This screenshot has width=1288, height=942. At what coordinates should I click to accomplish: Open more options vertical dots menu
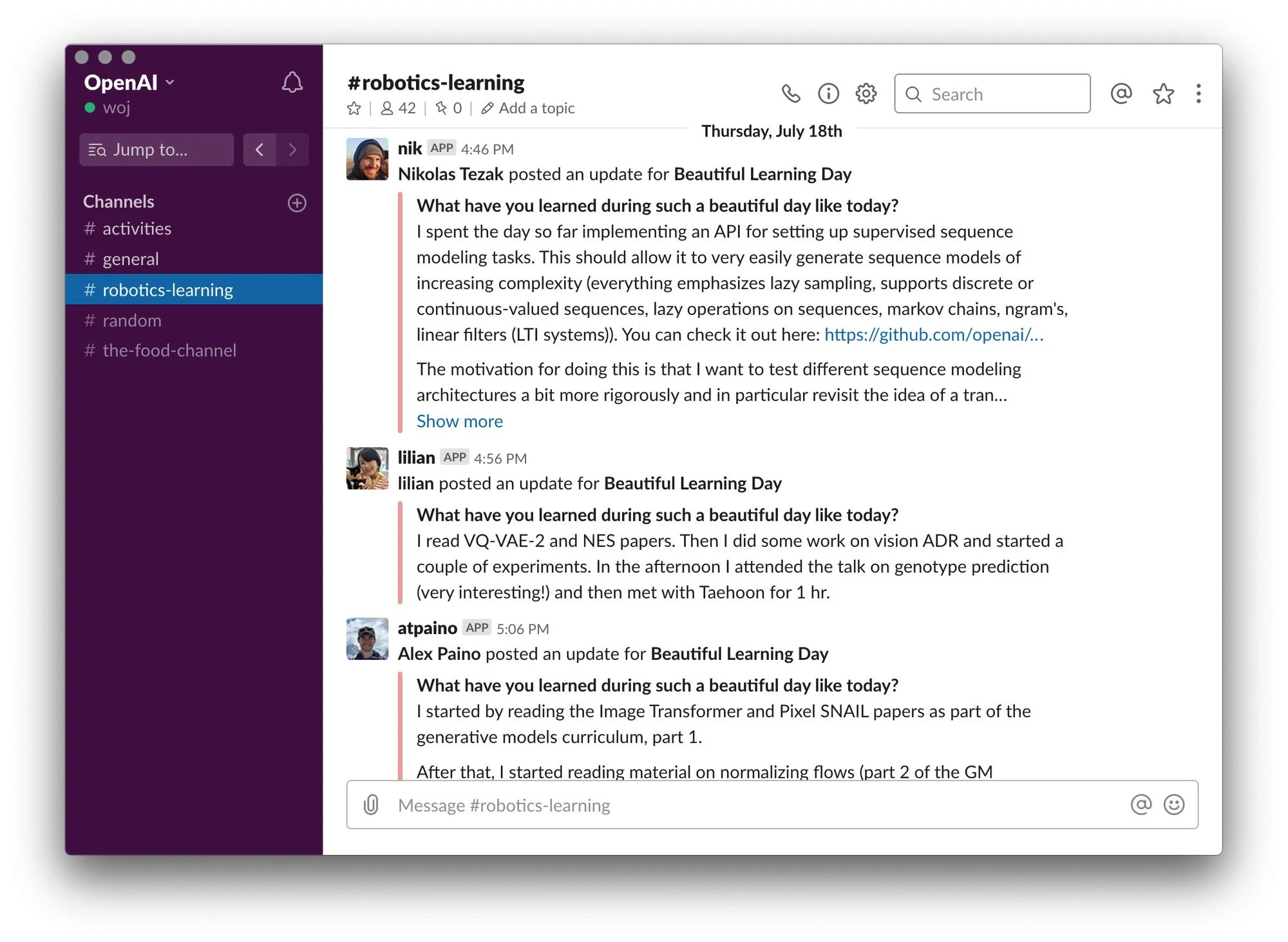(x=1198, y=94)
